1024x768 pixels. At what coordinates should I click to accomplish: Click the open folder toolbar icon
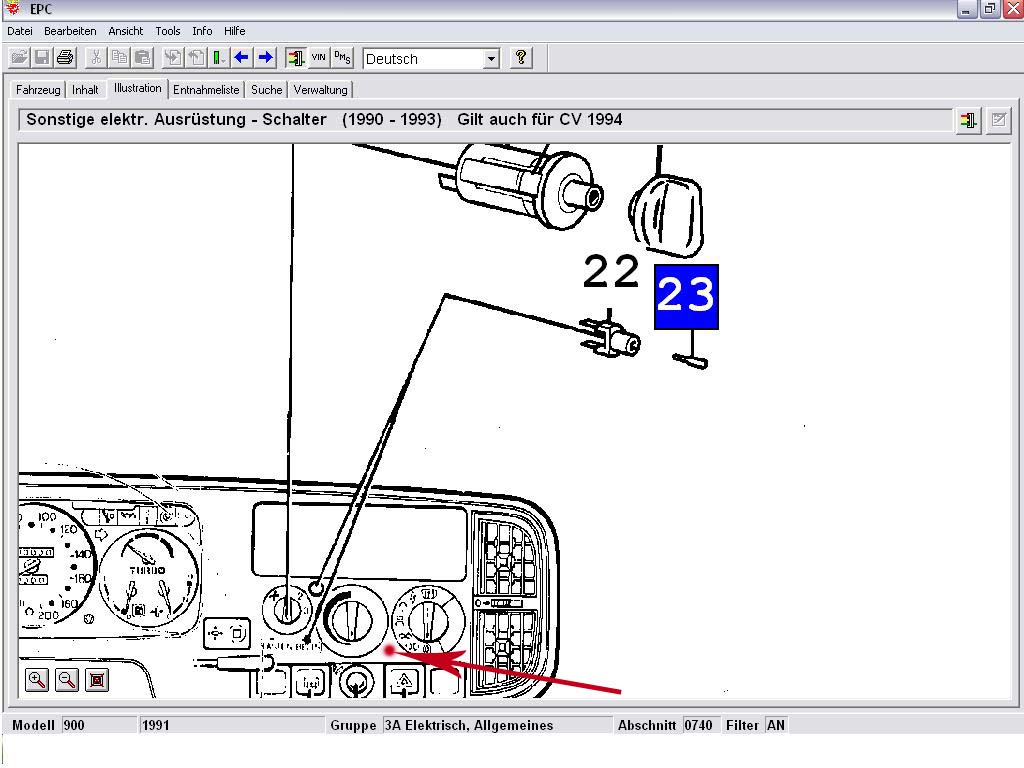point(19,58)
